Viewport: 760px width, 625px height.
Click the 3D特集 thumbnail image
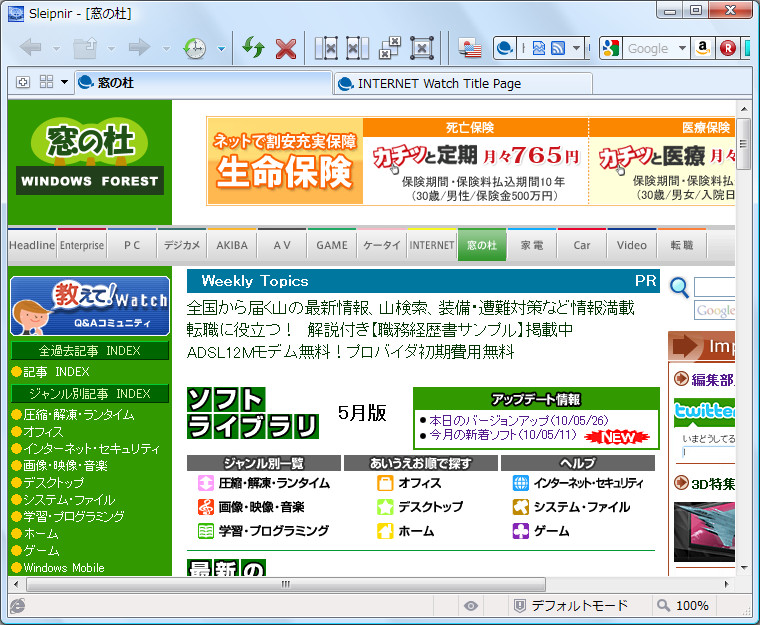[x=704, y=532]
